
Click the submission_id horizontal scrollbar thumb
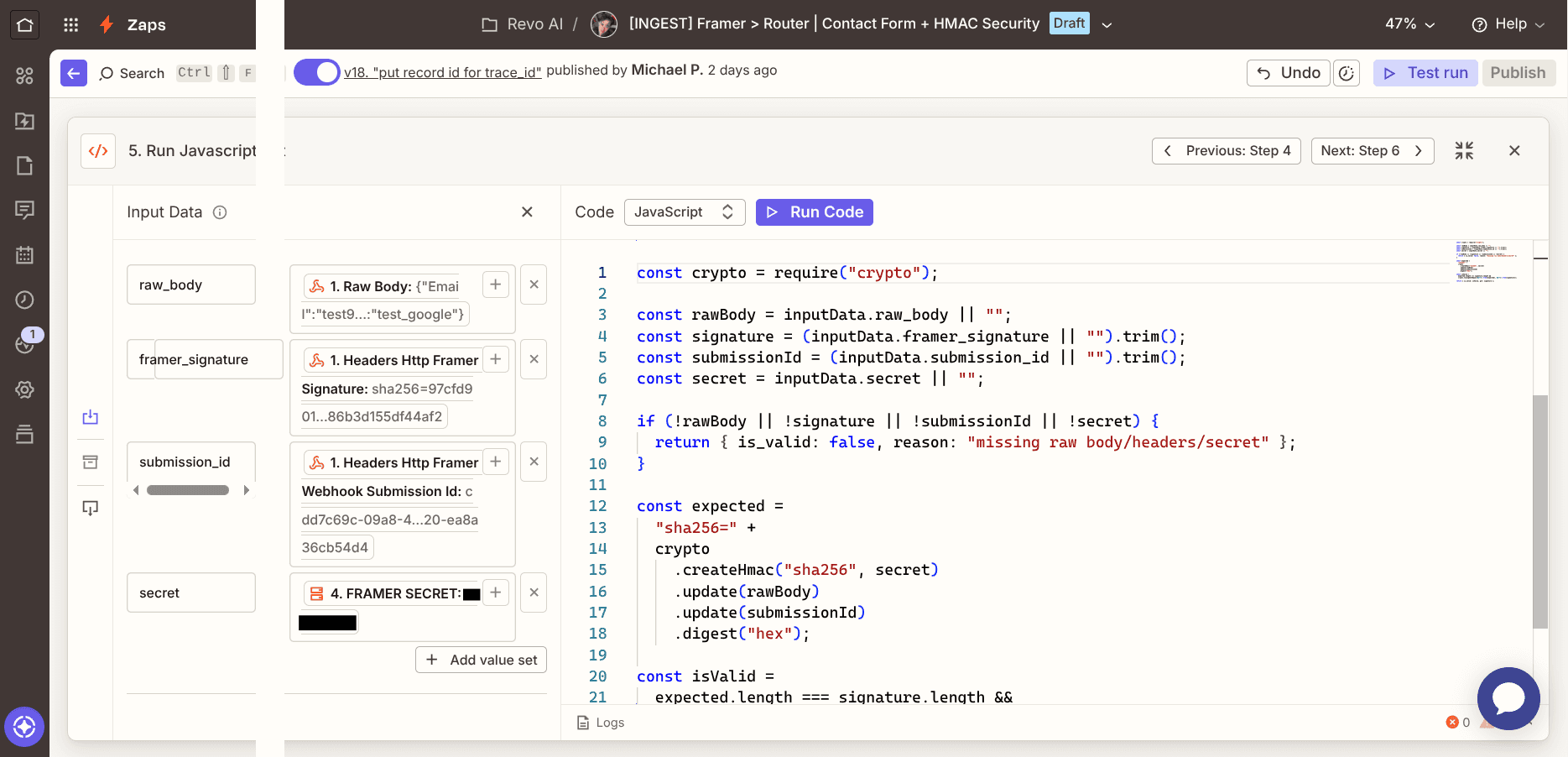(188, 490)
